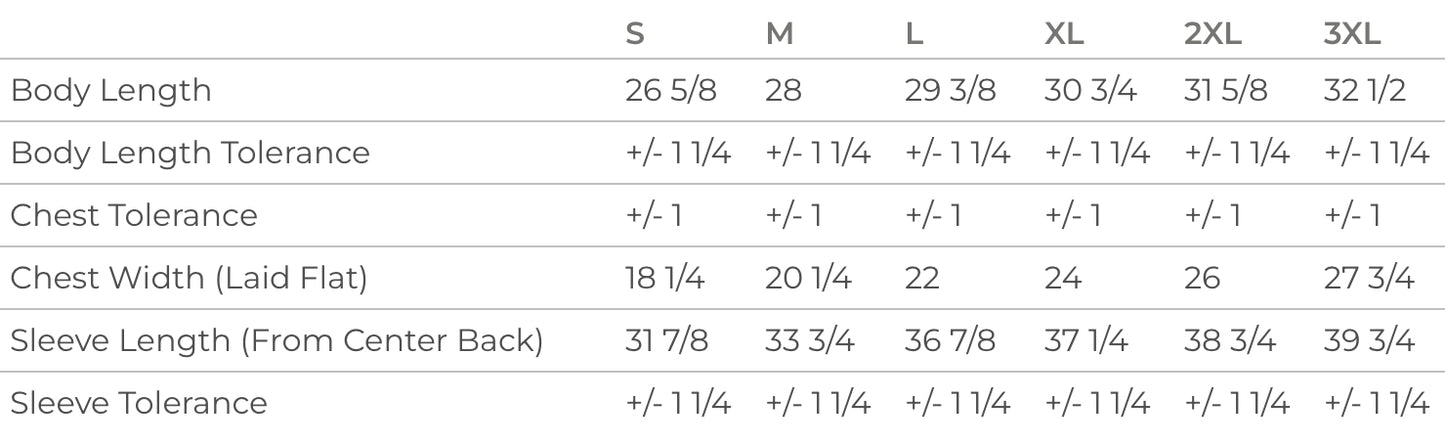Select the 18 1/4 chest width cell
Viewport: 1445px width, 443px height.
tap(665, 278)
